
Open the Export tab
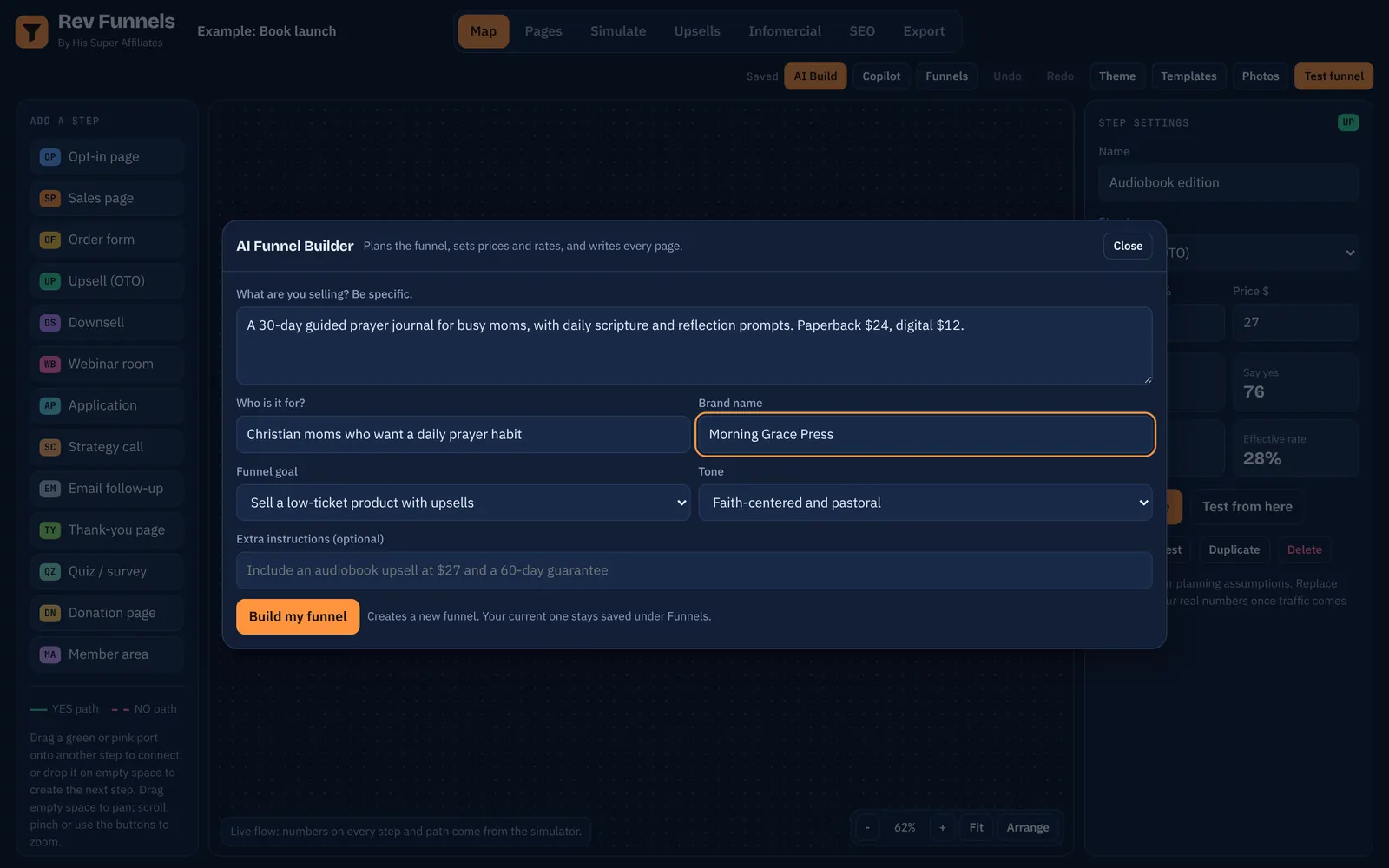click(924, 31)
